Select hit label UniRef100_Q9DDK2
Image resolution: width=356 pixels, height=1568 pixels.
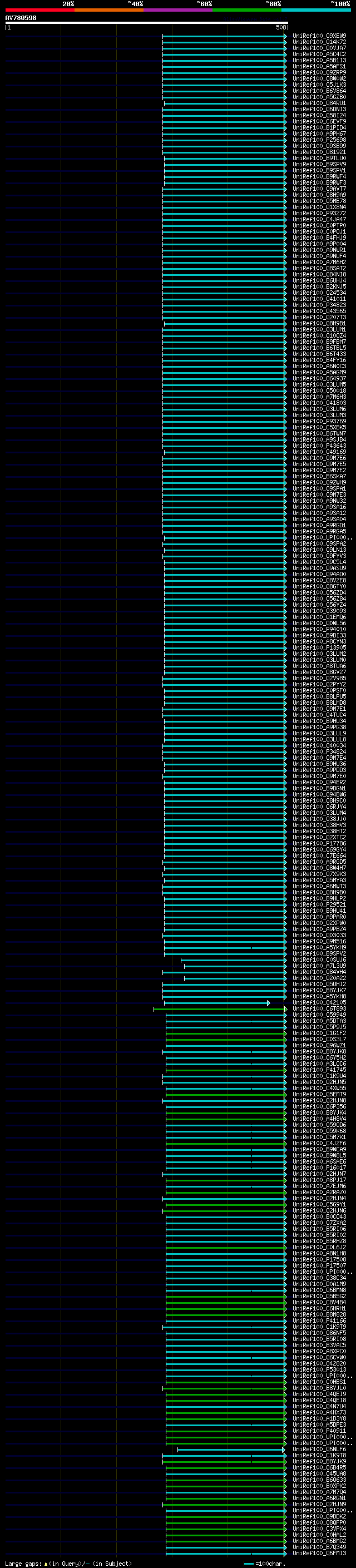pos(319,1516)
